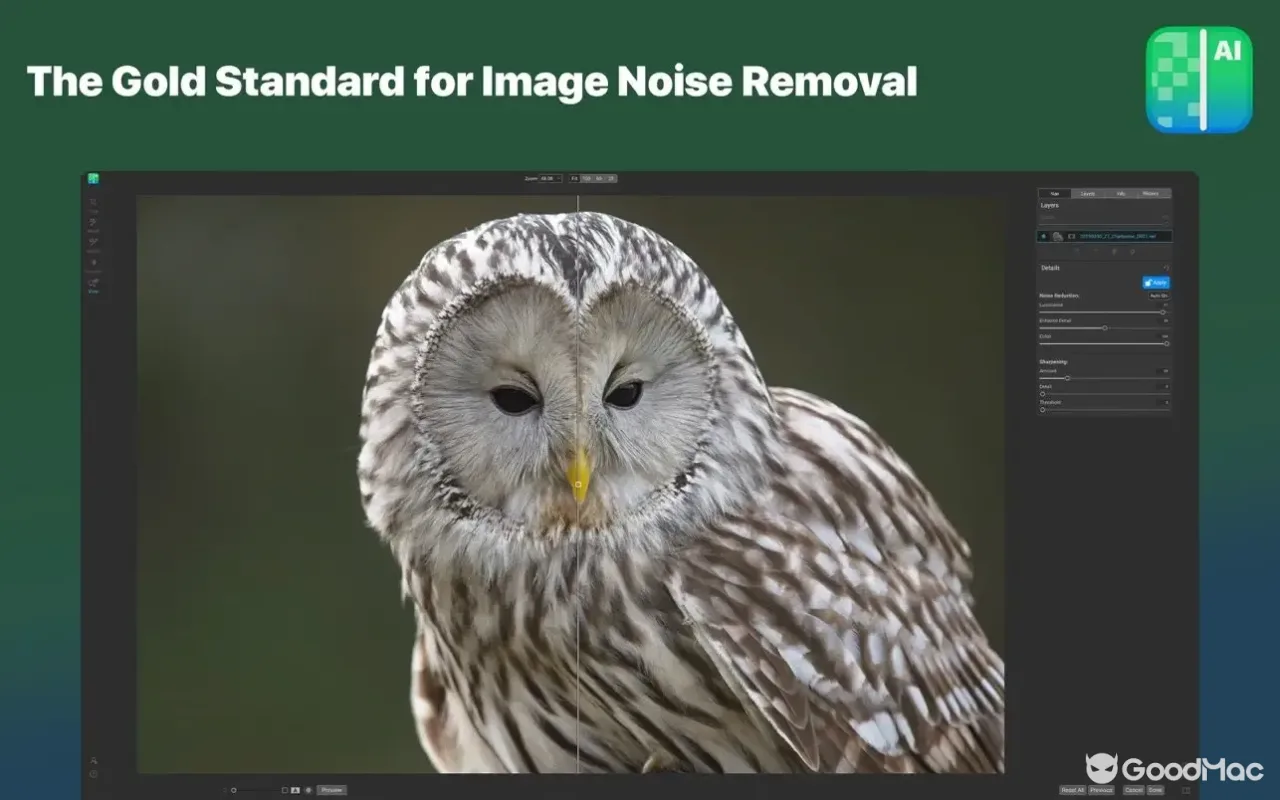Click the Sharpening Amount value field
1280x800 pixels.
1163,371
